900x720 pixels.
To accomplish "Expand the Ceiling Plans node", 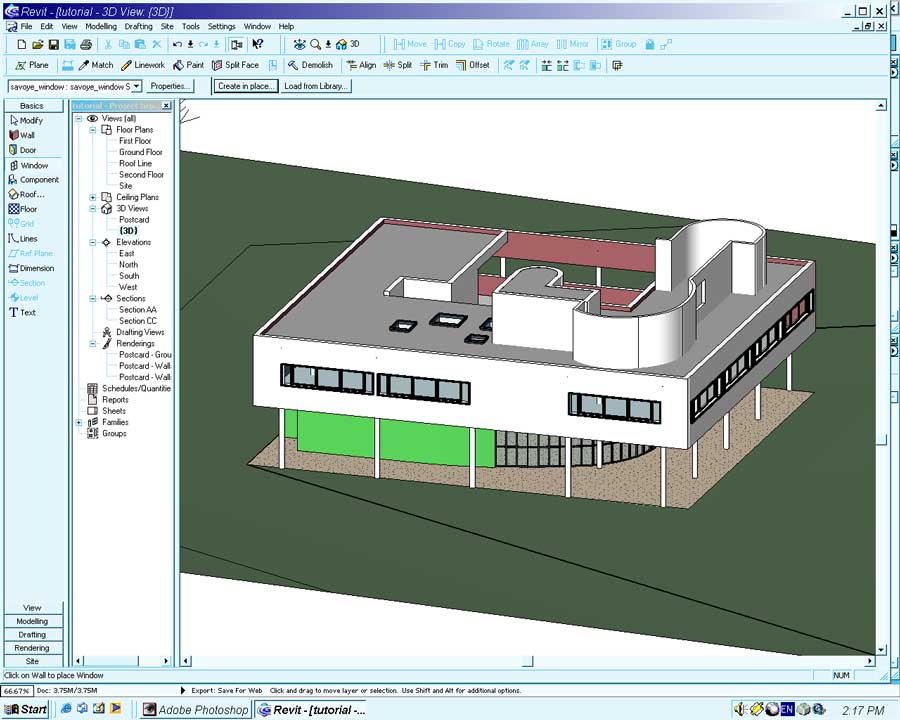I will pos(92,197).
